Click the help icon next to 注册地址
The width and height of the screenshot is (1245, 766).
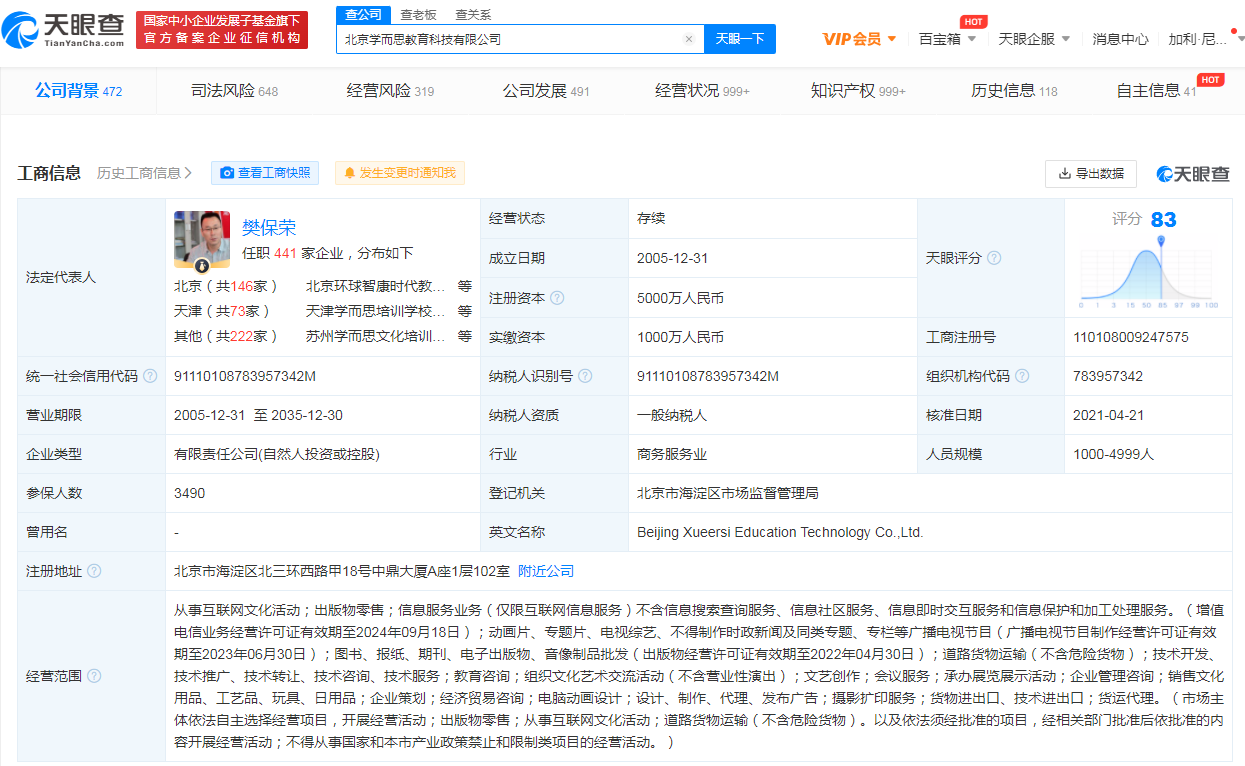point(94,571)
